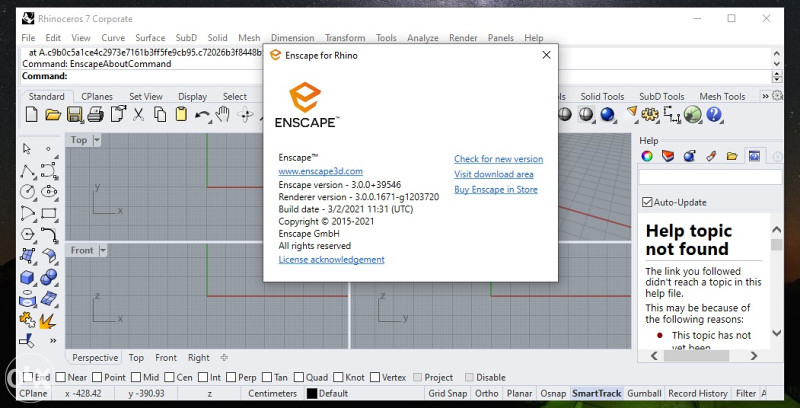Toggle the Perp osnap checkbox
This screenshot has width=800, height=408.
click(x=231, y=377)
